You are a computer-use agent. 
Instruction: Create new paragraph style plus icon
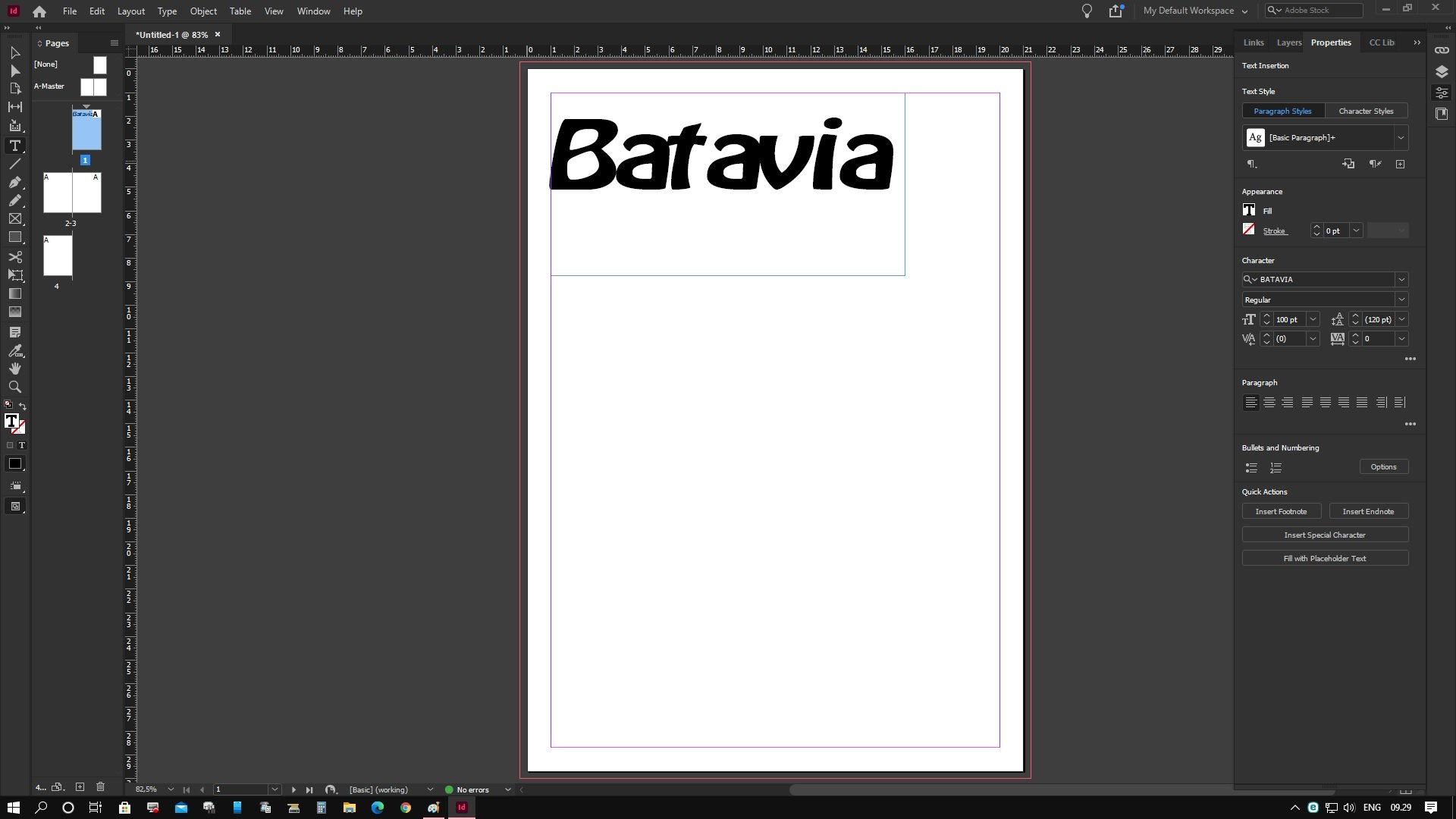[x=1400, y=164]
